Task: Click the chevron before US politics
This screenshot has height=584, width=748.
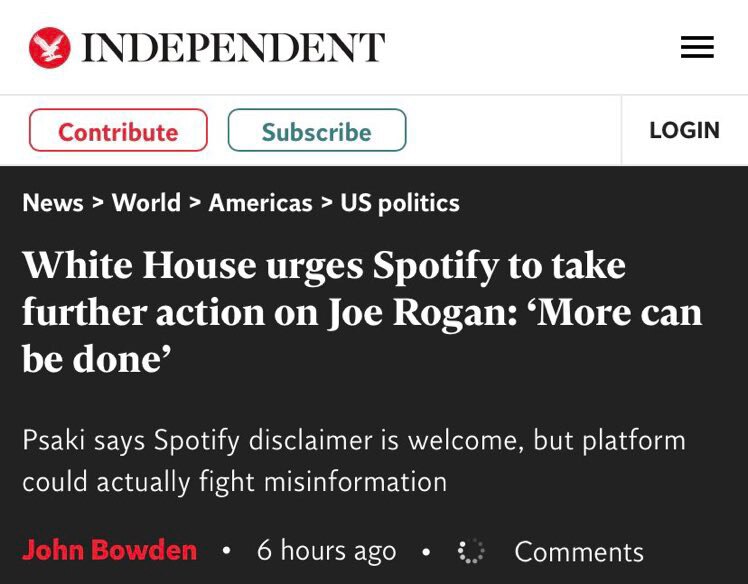Action: (326, 203)
